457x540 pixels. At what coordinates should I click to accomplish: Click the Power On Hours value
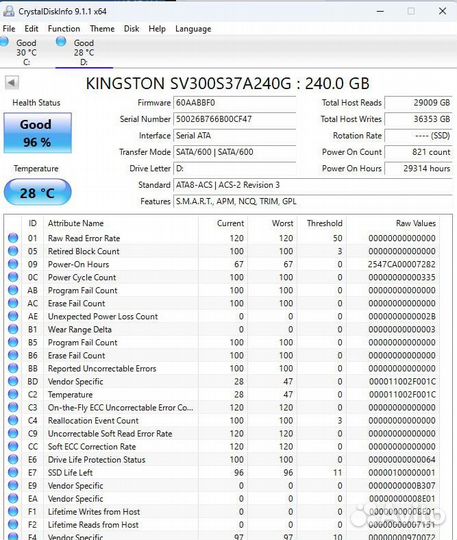point(418,168)
